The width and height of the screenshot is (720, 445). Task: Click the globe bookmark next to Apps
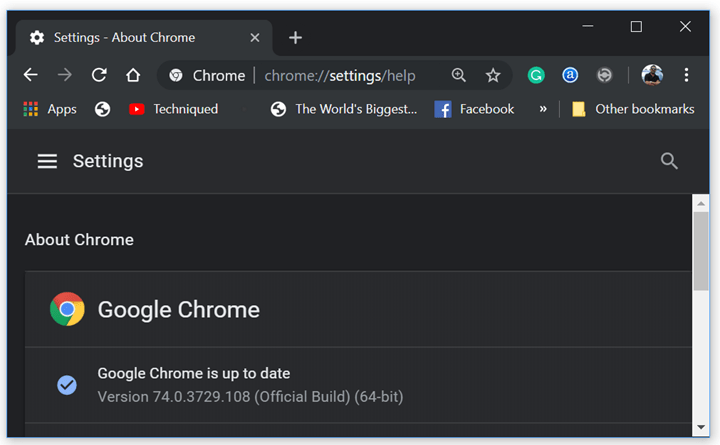pos(102,109)
